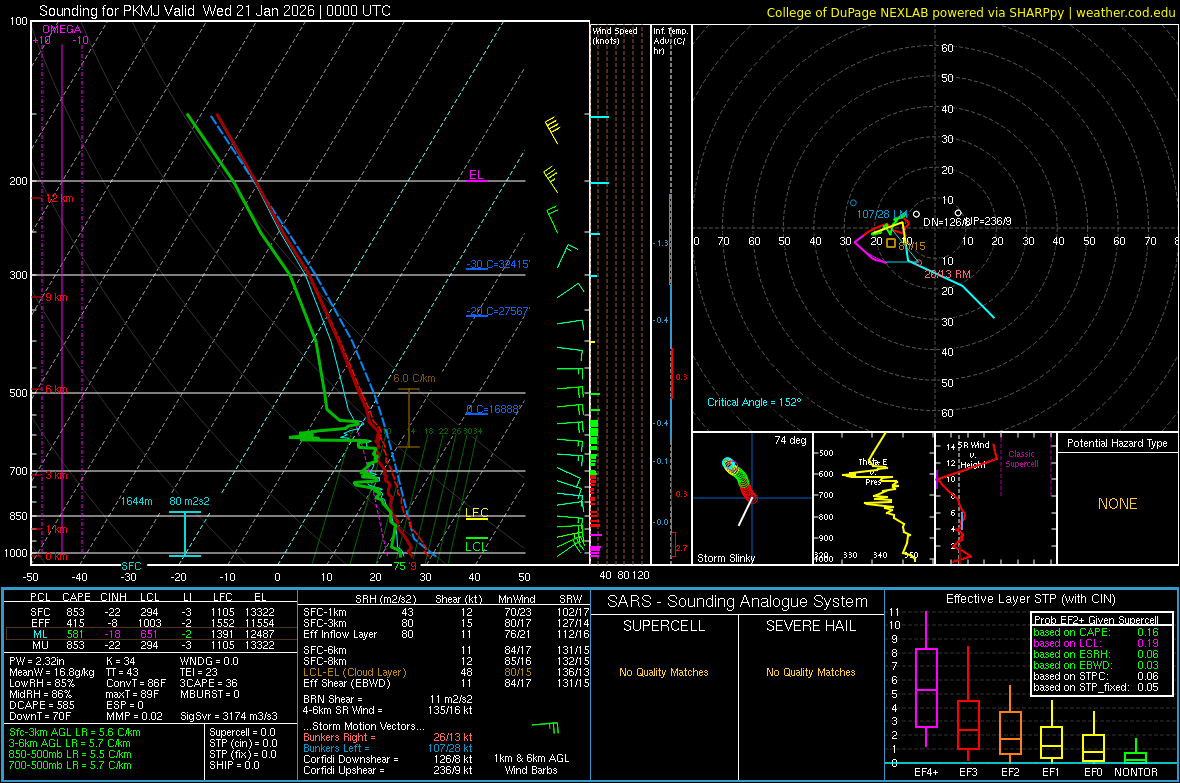Click the sounding title for PKMJ
Image resolution: width=1180 pixels, height=783 pixels.
214,11
